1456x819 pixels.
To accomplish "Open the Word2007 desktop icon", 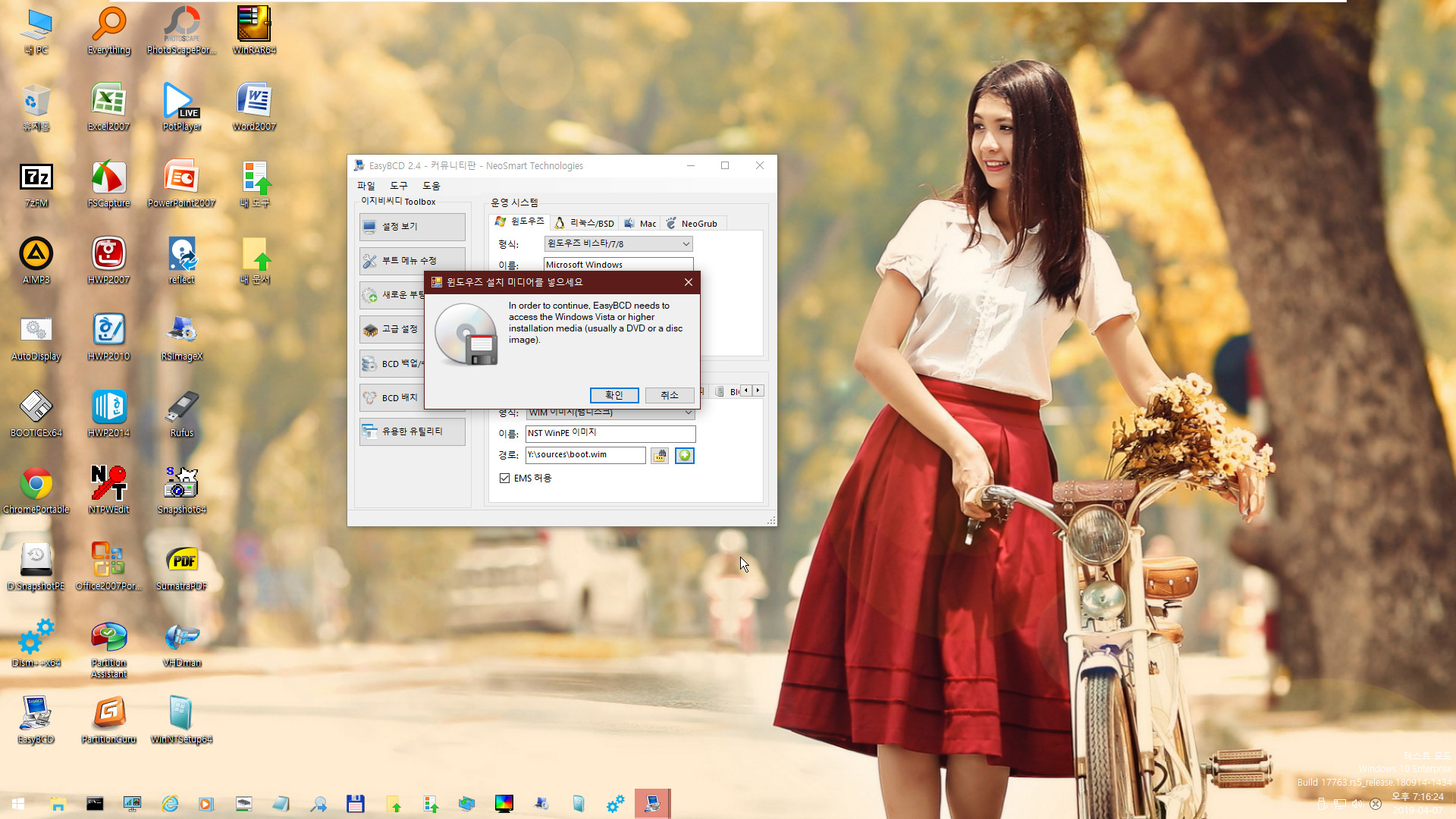I will 254,108.
